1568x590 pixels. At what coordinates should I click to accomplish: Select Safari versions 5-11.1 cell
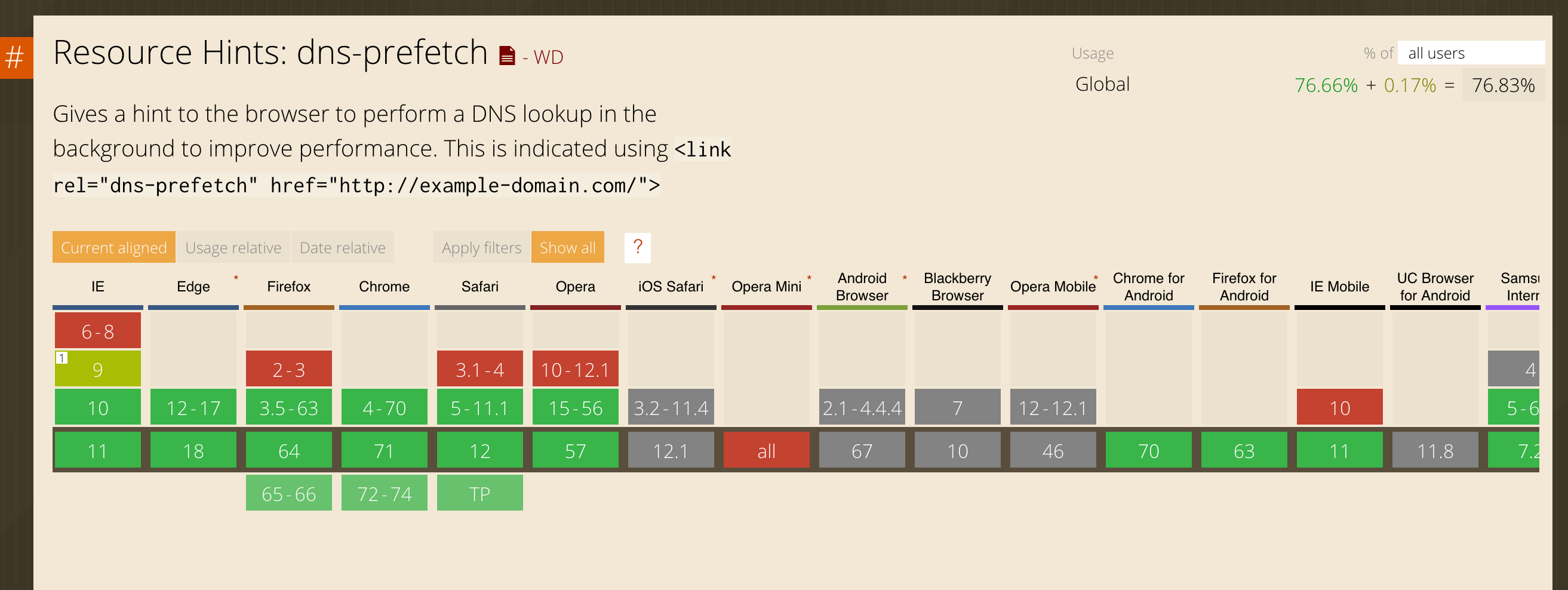480,407
